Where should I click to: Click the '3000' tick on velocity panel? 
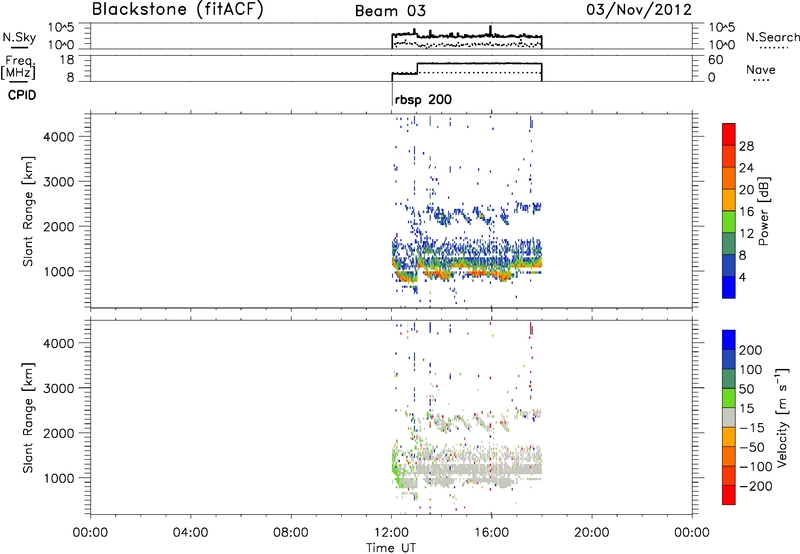(x=59, y=388)
